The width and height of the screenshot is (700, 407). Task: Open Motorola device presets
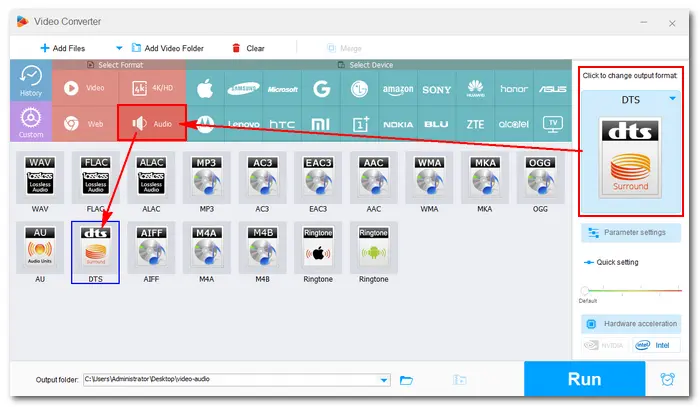point(205,124)
